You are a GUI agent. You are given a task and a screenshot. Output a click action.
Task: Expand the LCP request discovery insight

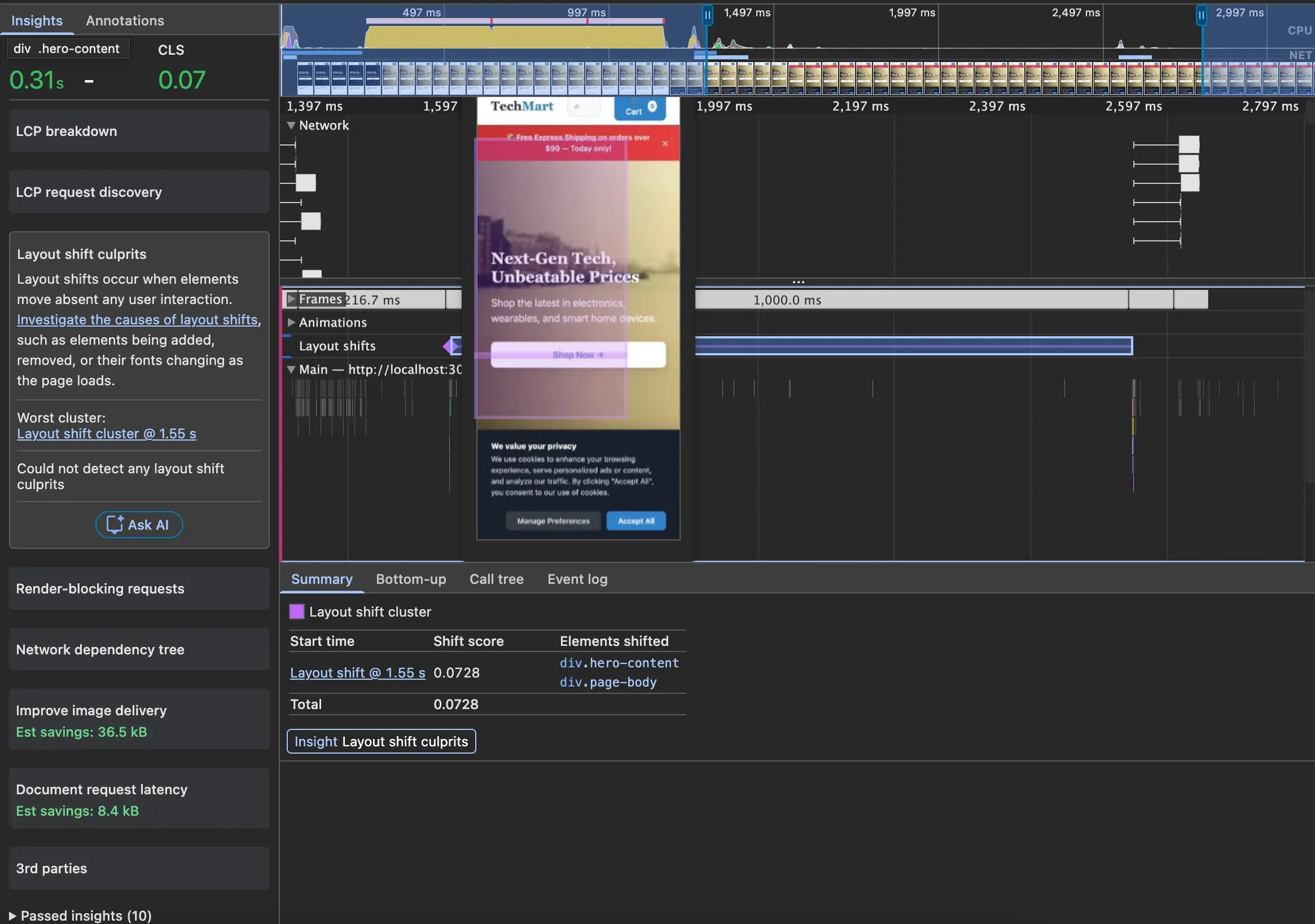(x=139, y=192)
